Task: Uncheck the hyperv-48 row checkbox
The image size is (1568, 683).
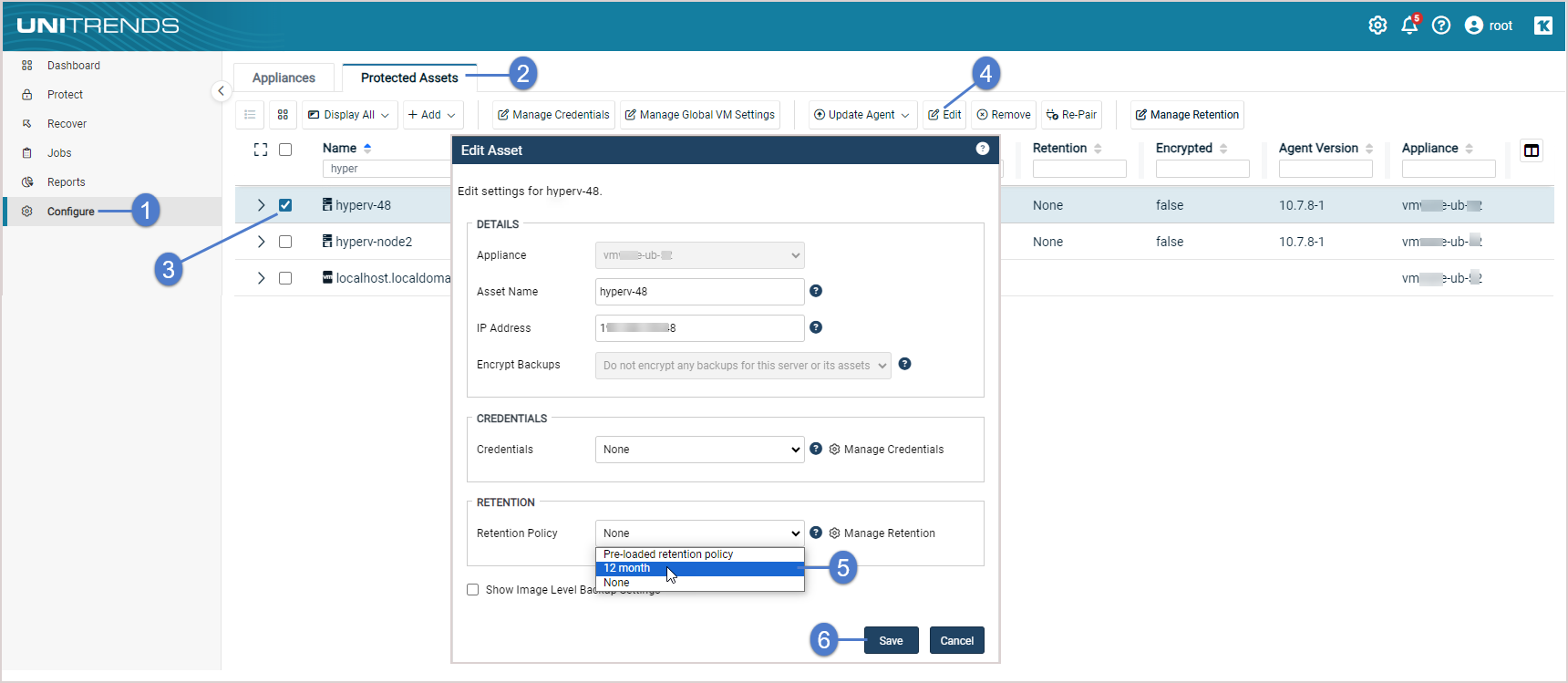Action: [x=285, y=205]
